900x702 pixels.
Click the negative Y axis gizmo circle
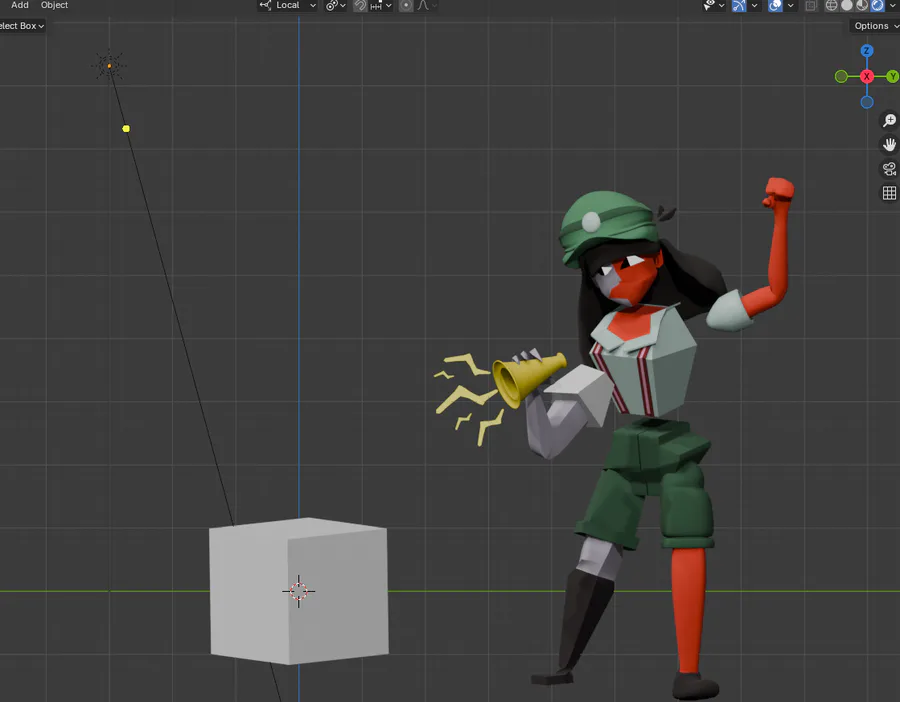coord(841,76)
